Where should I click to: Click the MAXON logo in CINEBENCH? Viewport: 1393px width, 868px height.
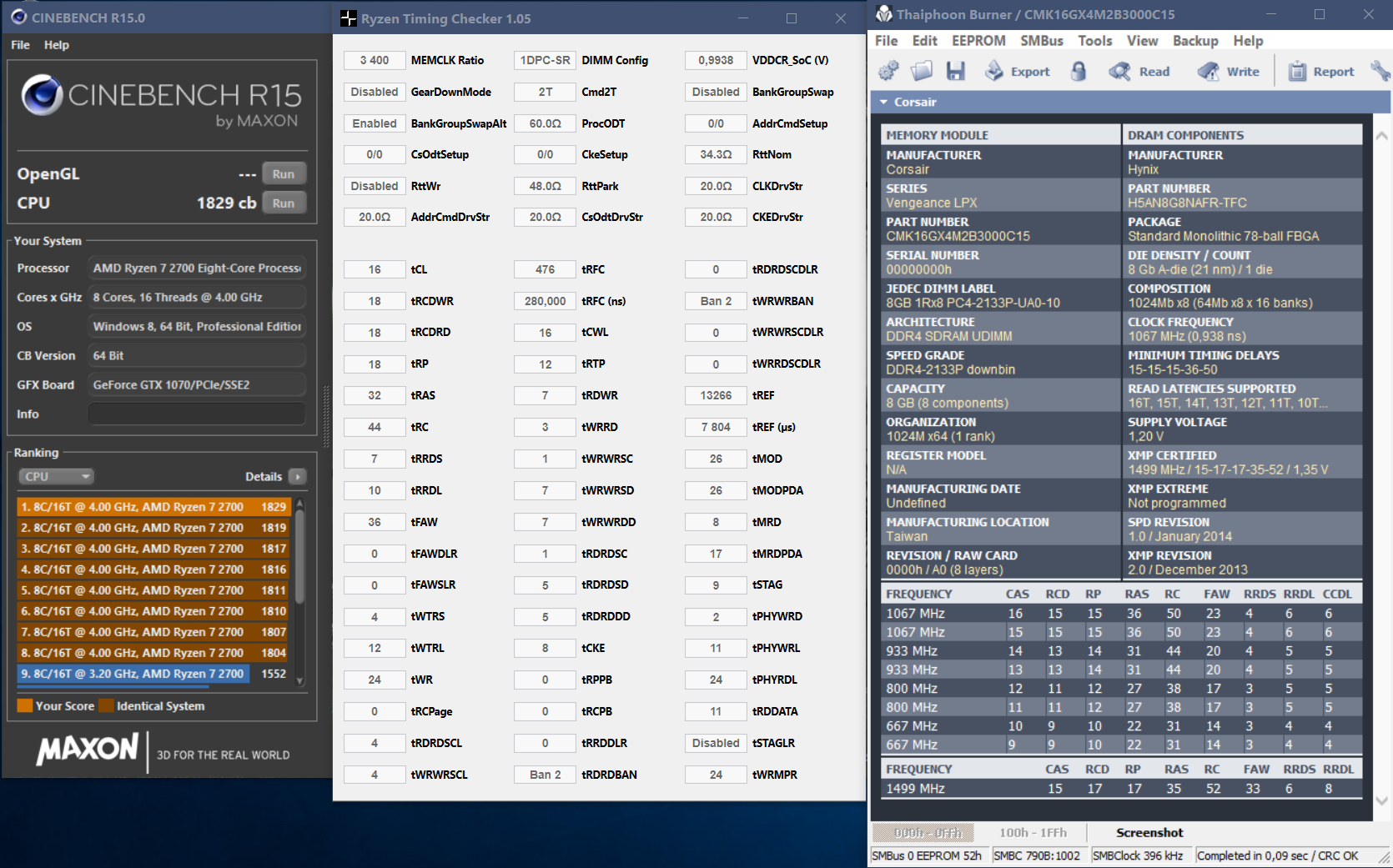pos(87,749)
